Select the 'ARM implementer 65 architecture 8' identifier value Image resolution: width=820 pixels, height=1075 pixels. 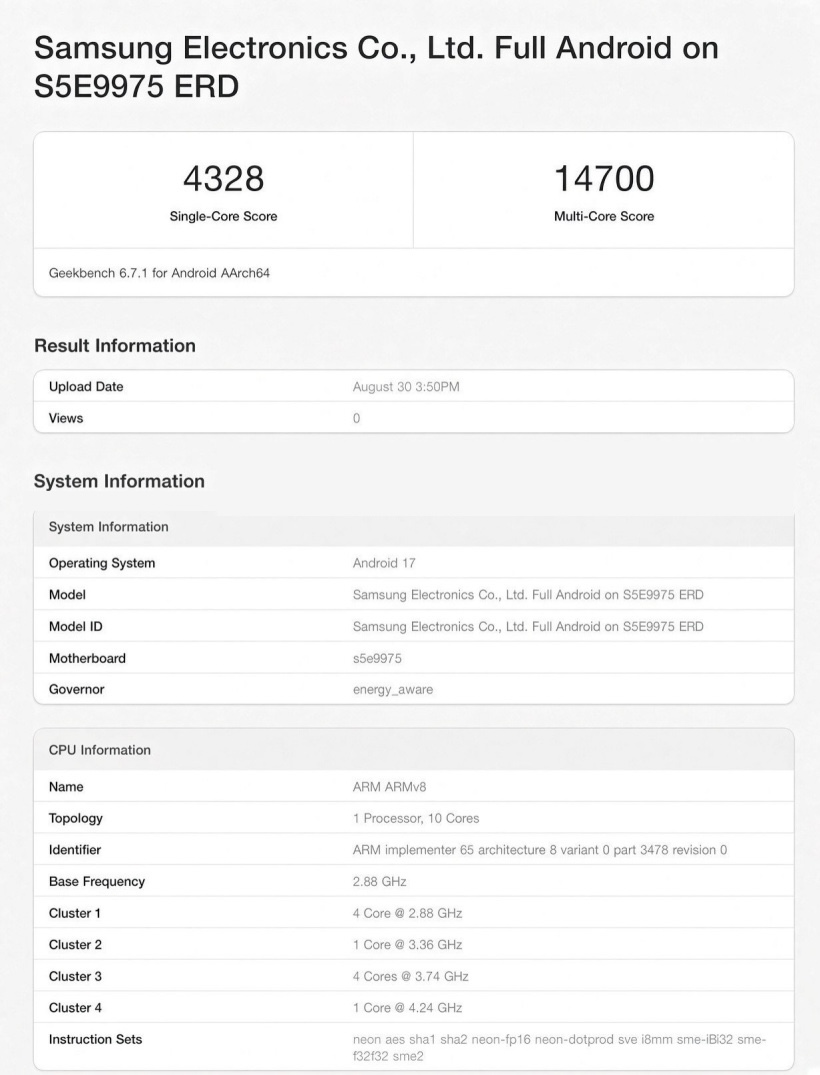[540, 850]
